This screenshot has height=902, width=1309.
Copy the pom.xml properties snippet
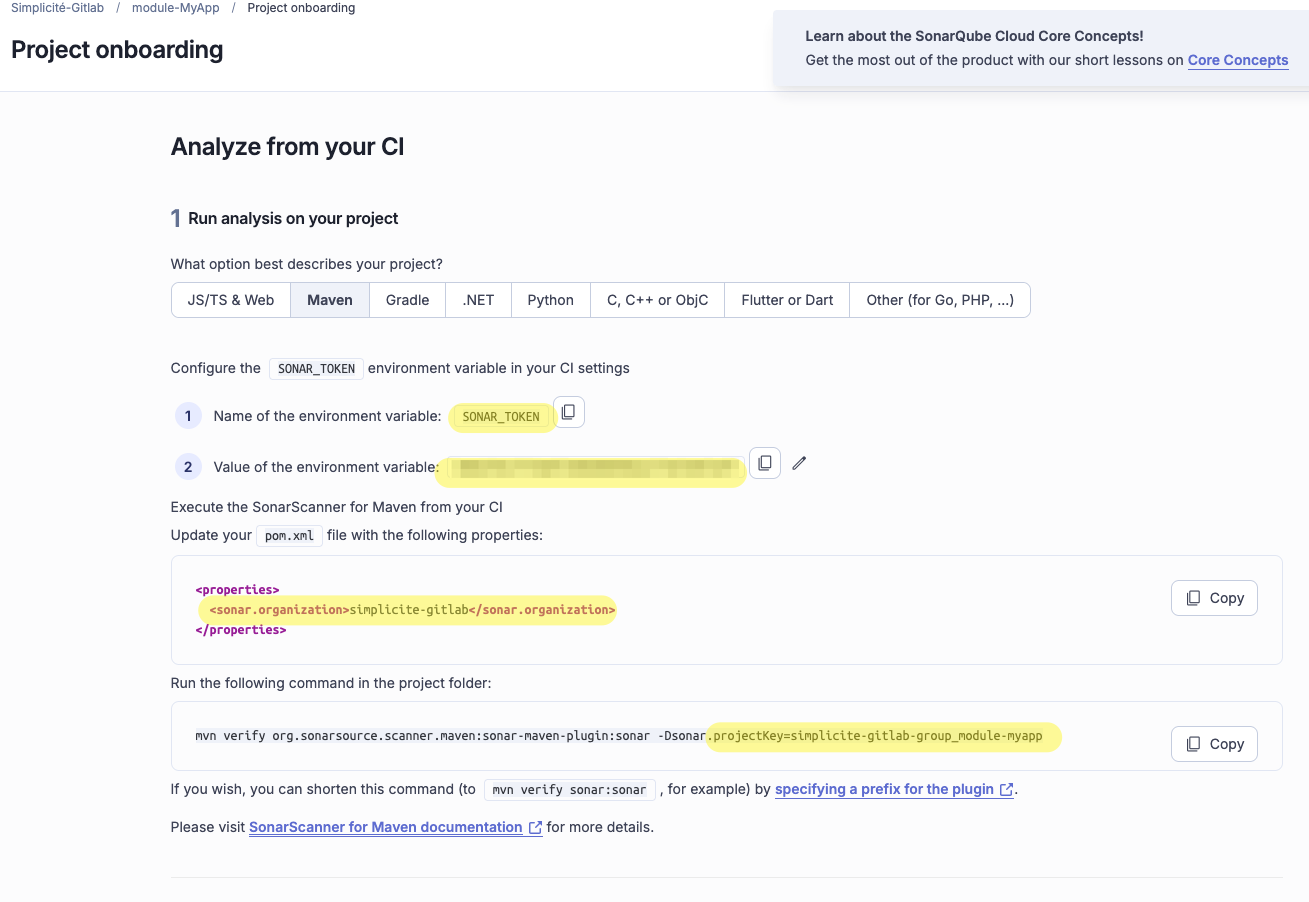[x=1214, y=598]
